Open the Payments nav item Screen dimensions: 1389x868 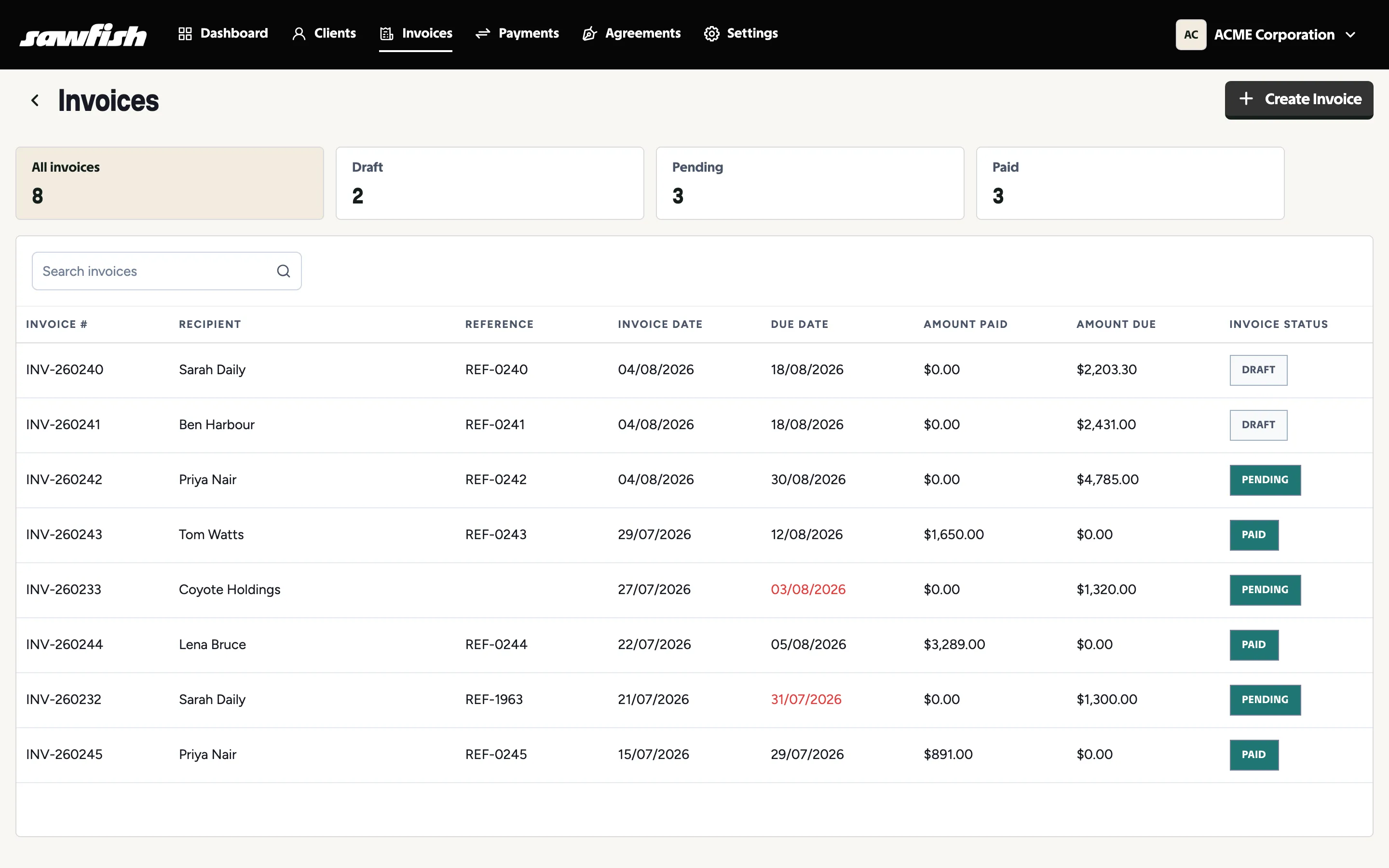point(517,33)
